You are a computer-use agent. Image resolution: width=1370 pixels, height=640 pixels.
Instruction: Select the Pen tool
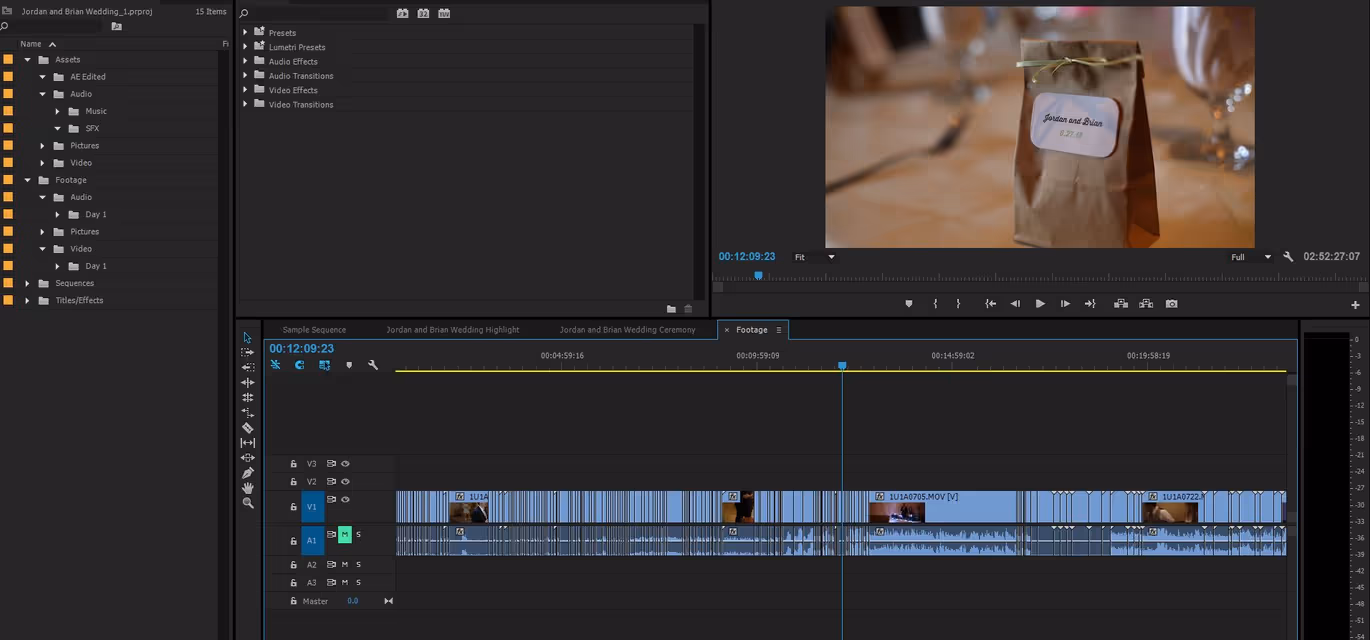248,473
